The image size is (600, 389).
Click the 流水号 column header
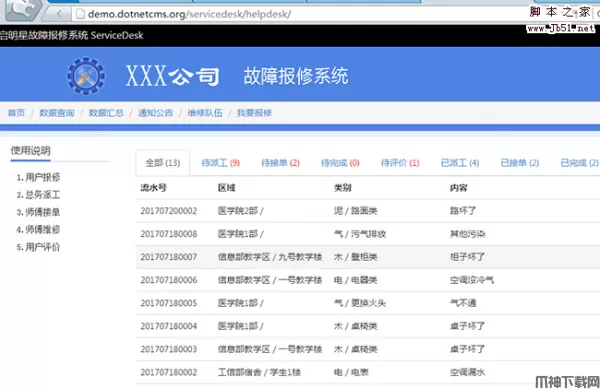(x=153, y=188)
